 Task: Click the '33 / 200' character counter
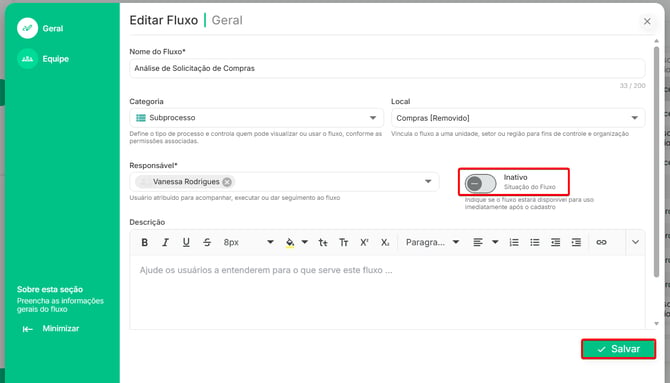(632, 85)
